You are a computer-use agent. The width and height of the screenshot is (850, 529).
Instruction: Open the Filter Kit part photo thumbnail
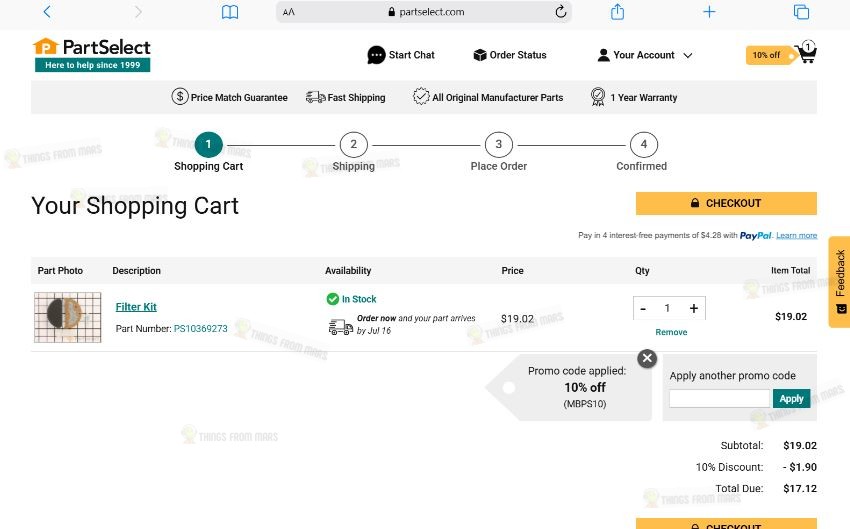(x=68, y=317)
